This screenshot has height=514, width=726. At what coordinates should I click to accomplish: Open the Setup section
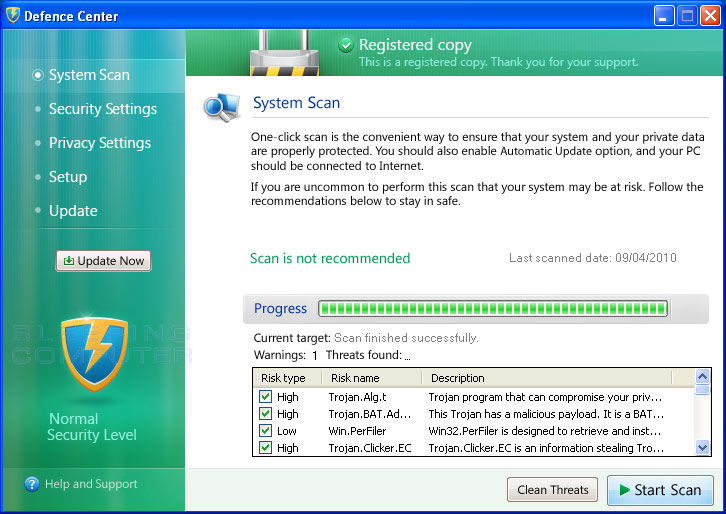68,177
